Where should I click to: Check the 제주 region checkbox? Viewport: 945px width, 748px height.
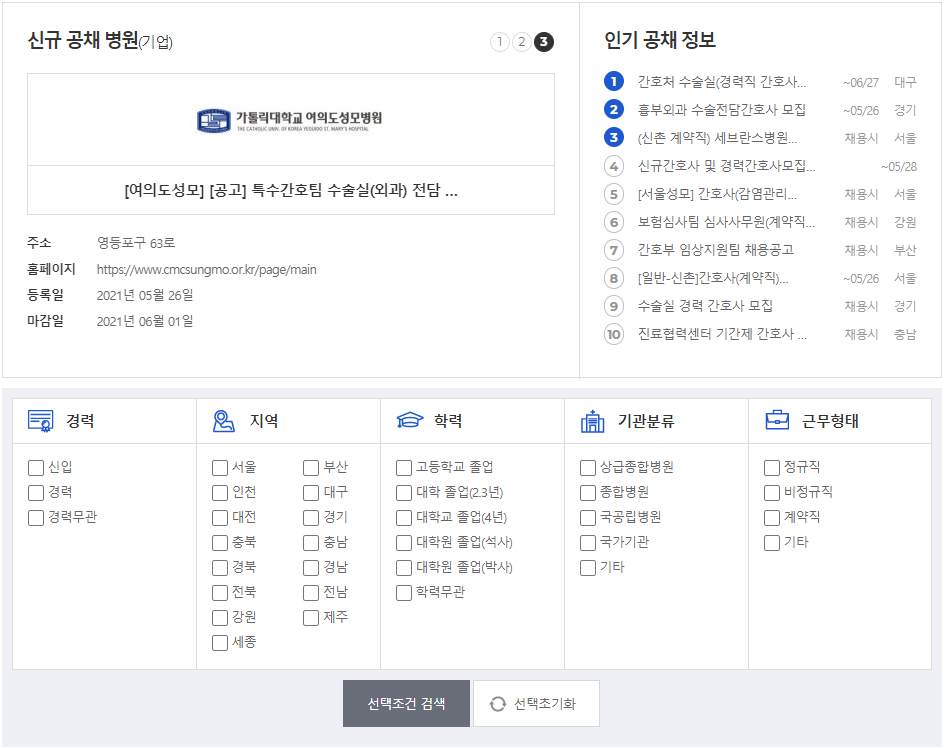click(311, 617)
